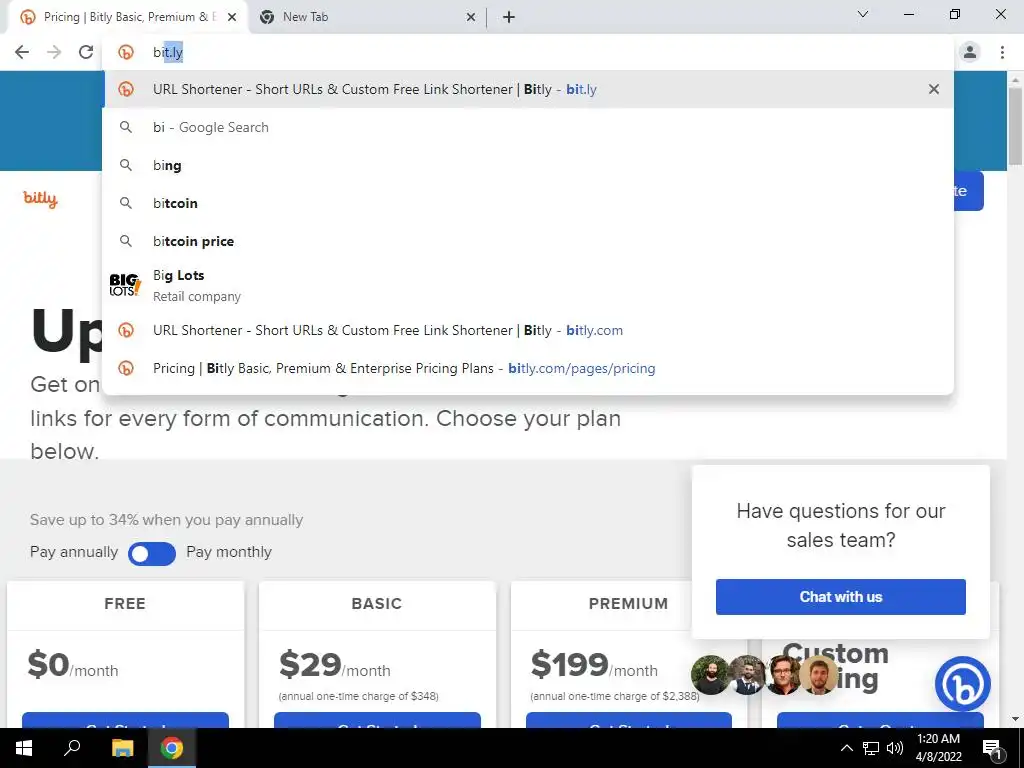This screenshot has width=1024, height=768.
Task: Click the Chrome taskbar icon
Action: point(172,748)
